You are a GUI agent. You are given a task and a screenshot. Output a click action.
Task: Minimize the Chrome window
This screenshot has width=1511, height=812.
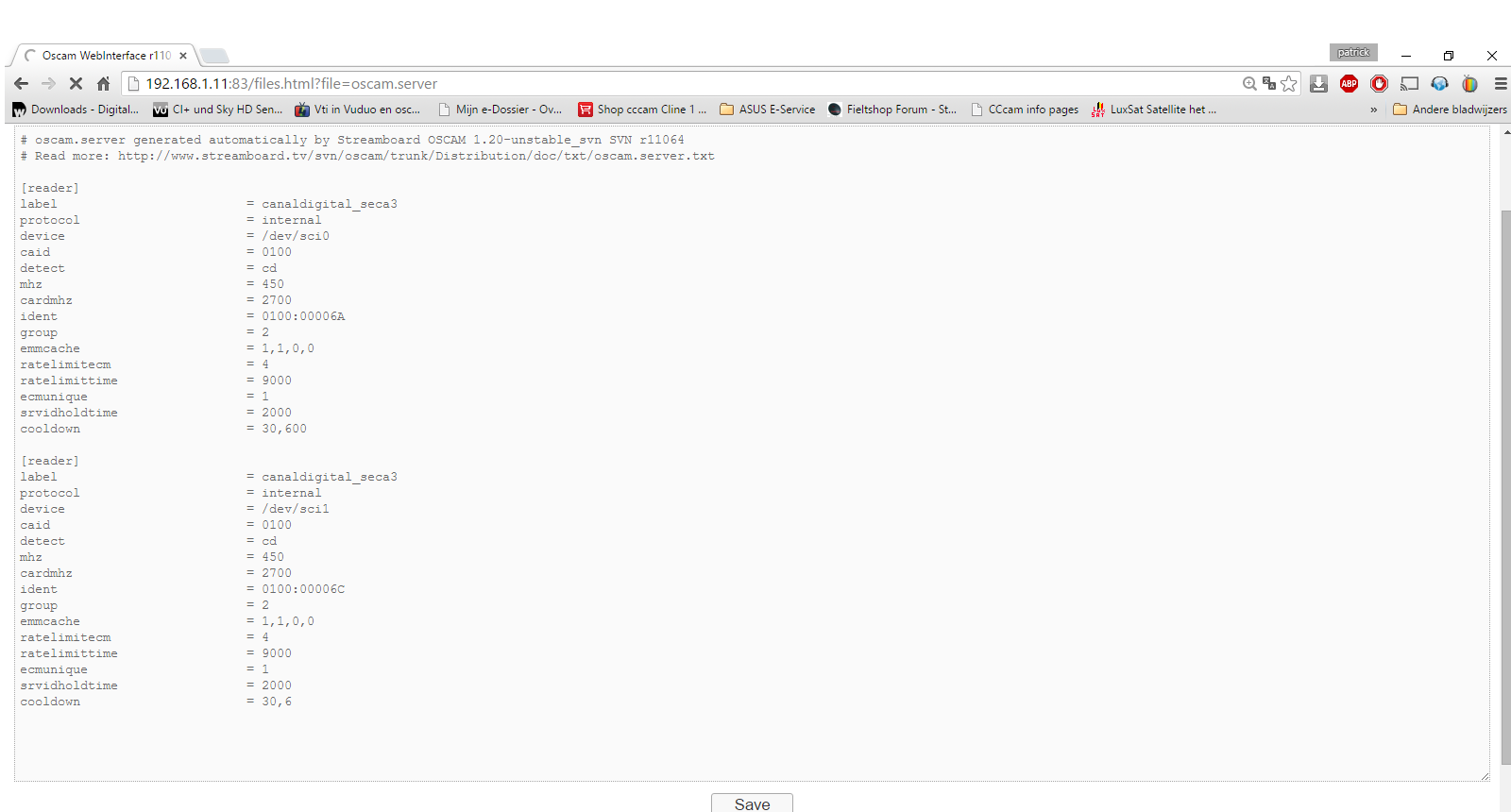(1405, 56)
